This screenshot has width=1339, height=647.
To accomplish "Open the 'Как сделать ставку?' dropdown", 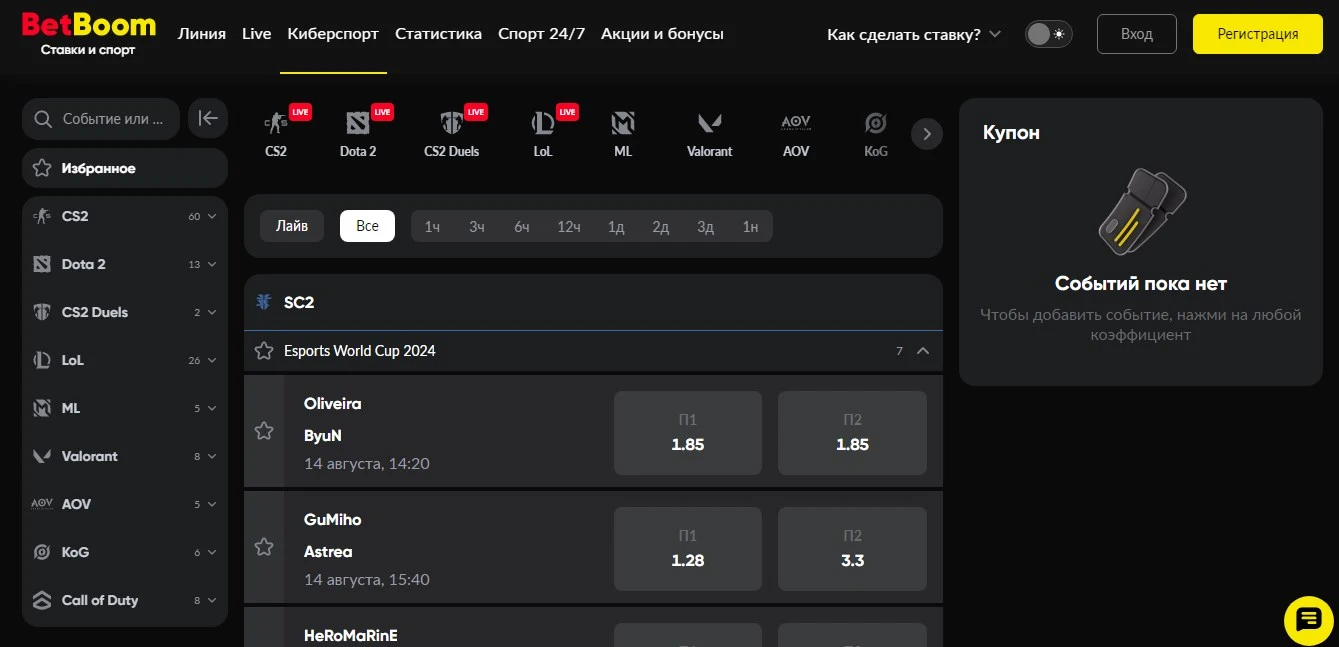I will point(913,34).
